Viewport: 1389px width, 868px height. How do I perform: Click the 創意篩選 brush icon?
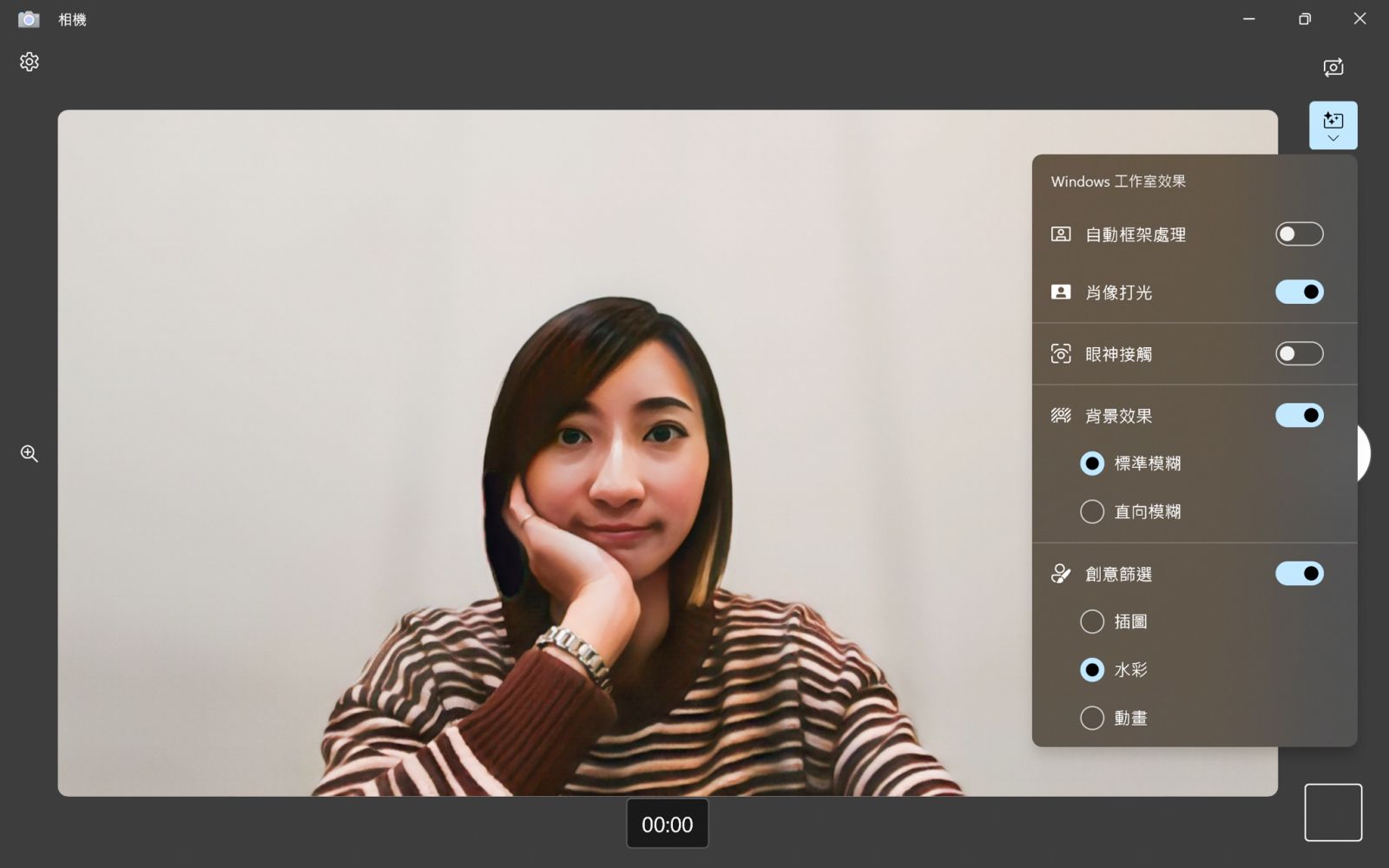(1061, 573)
